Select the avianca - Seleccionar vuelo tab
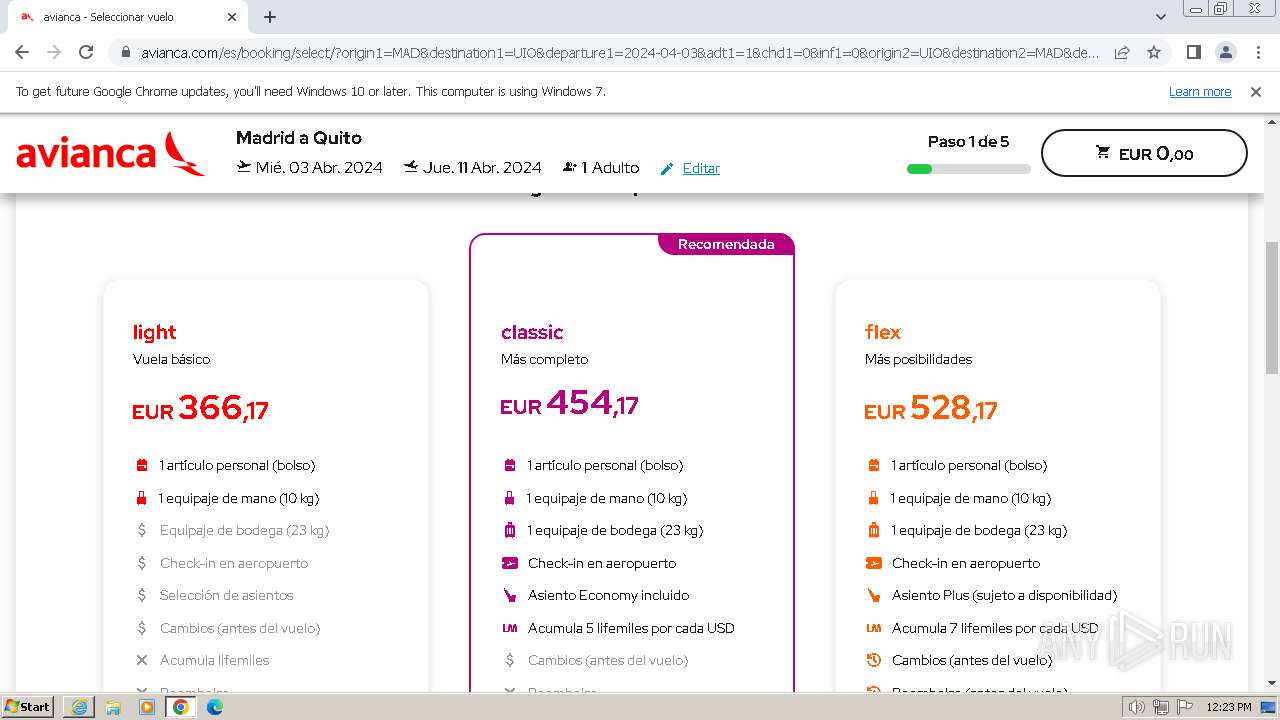The width and height of the screenshot is (1280, 720). click(120, 17)
